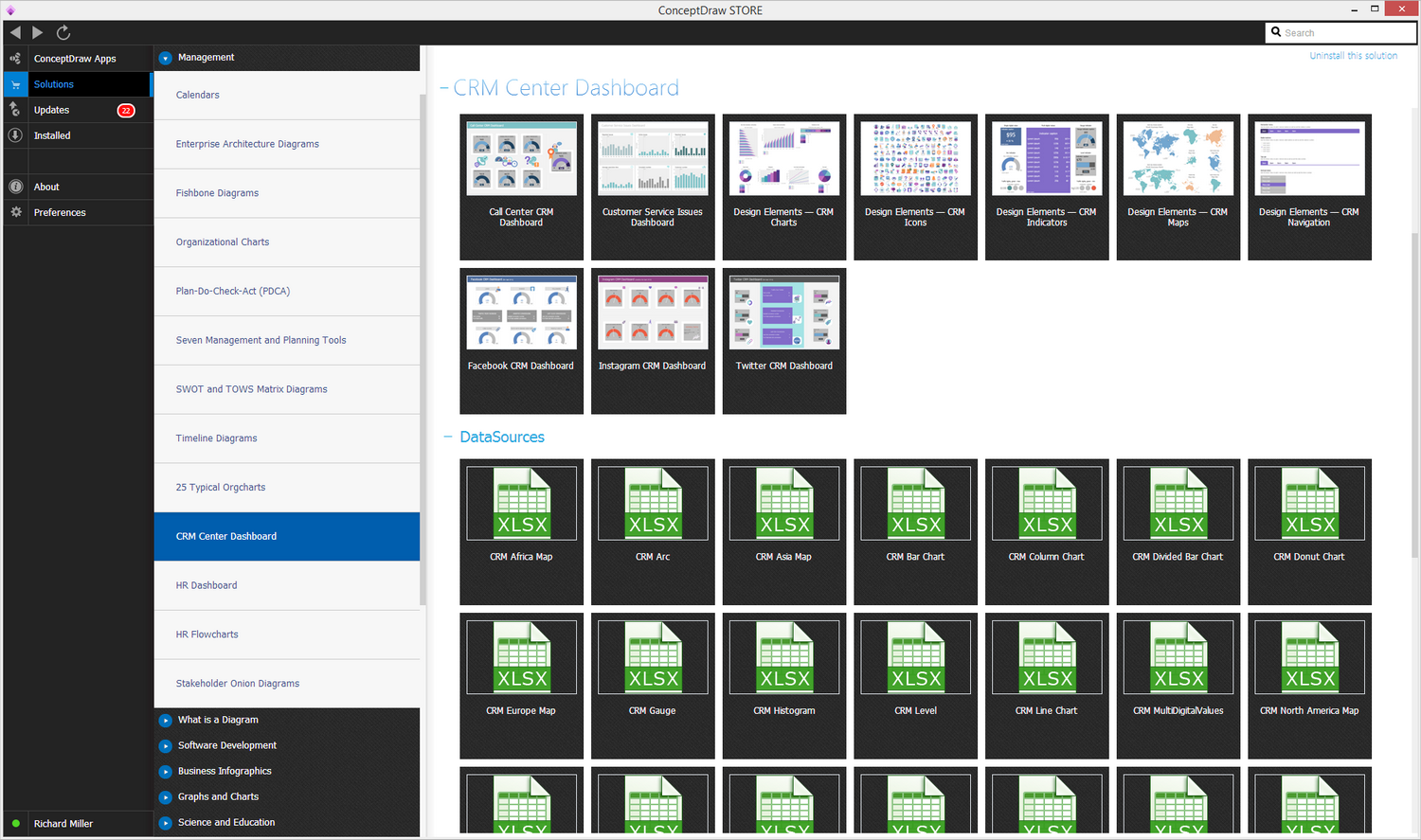The height and width of the screenshot is (840, 1421).
Task: Collapse the DataSources section
Action: tap(448, 438)
